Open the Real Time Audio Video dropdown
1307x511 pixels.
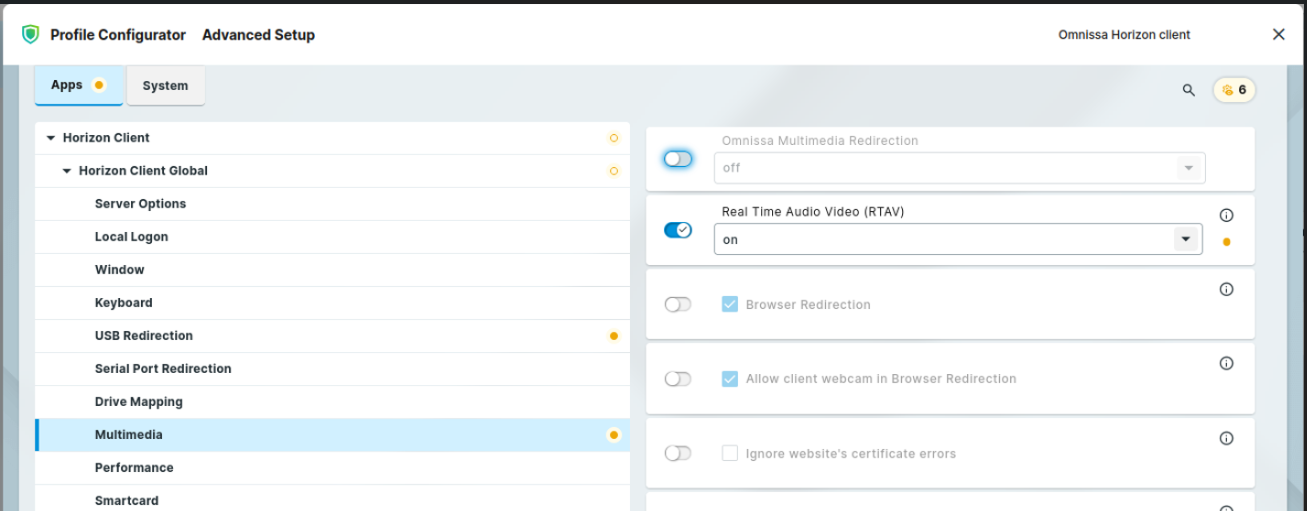(x=1185, y=239)
